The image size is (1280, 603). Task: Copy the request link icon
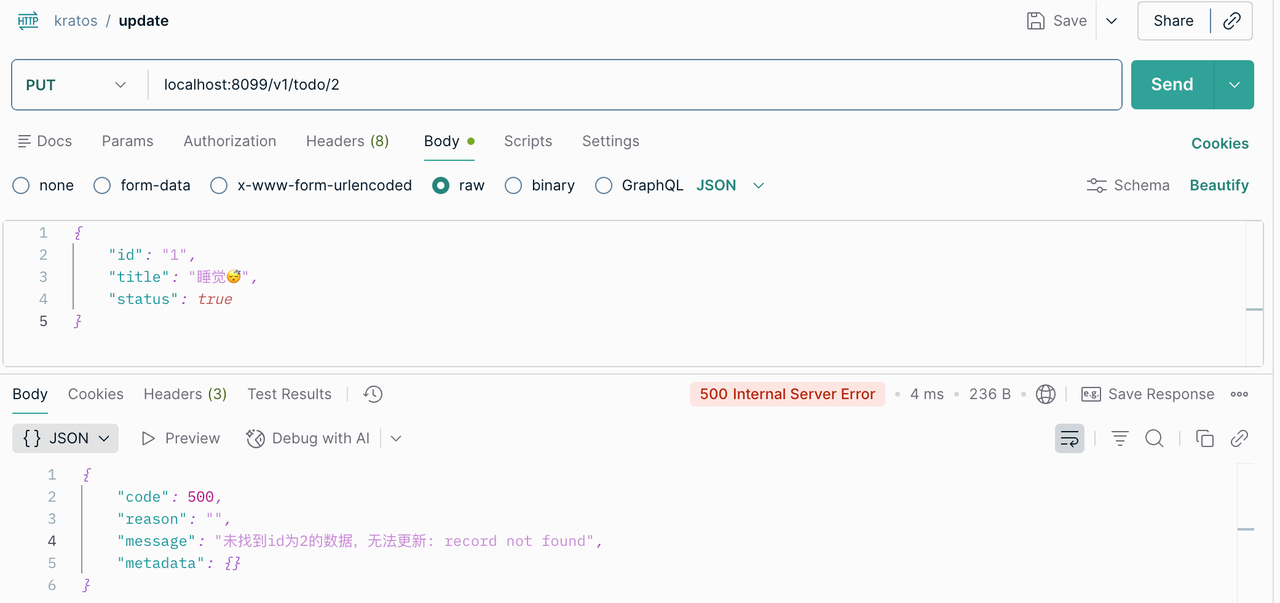click(1232, 20)
